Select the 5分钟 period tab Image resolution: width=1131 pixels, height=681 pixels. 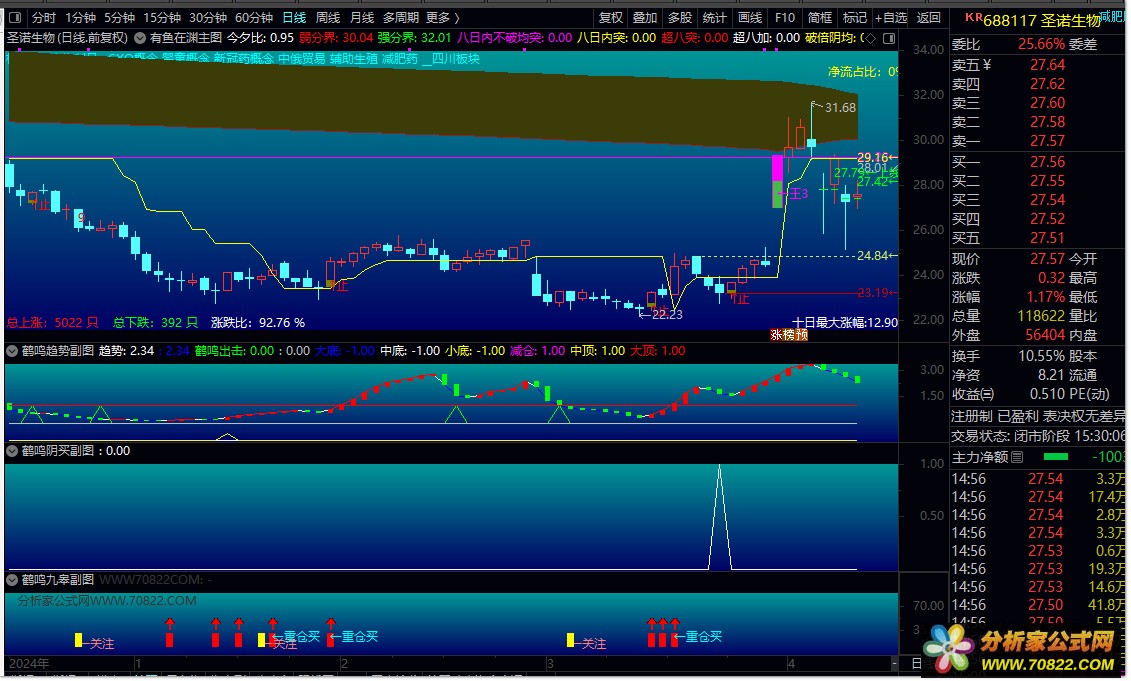119,17
